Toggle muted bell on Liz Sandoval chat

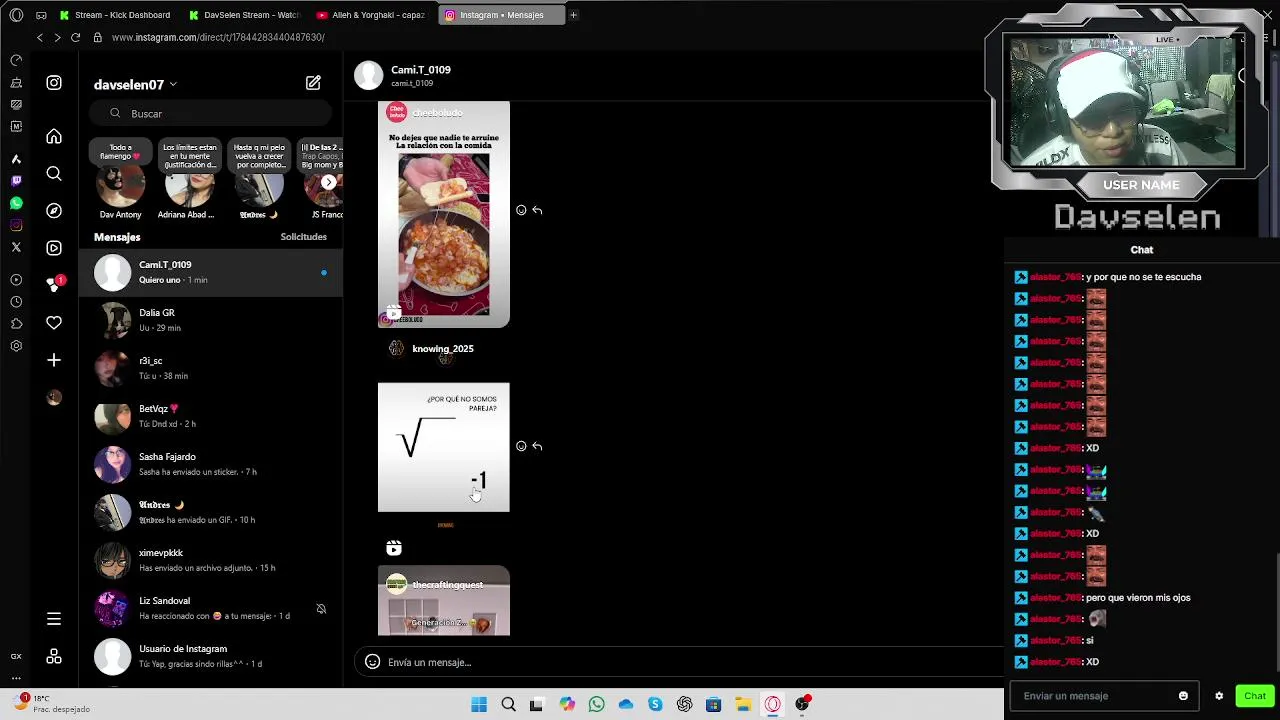tap(321, 609)
